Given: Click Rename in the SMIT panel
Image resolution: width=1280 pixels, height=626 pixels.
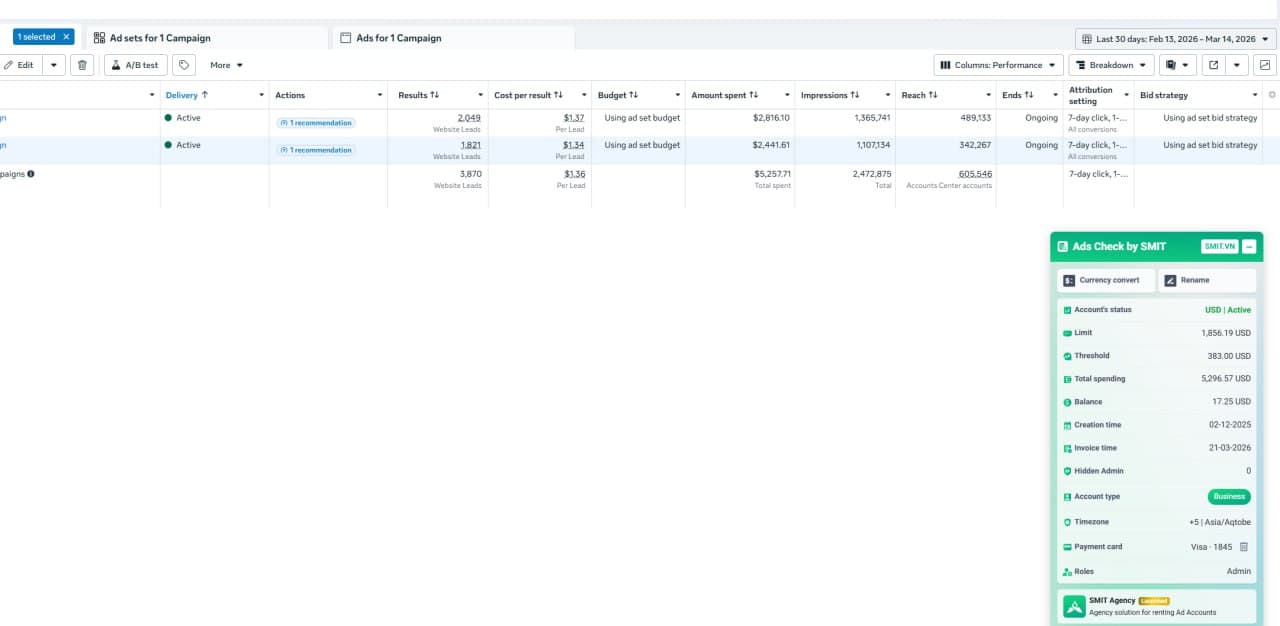Looking at the screenshot, I should [1206, 280].
